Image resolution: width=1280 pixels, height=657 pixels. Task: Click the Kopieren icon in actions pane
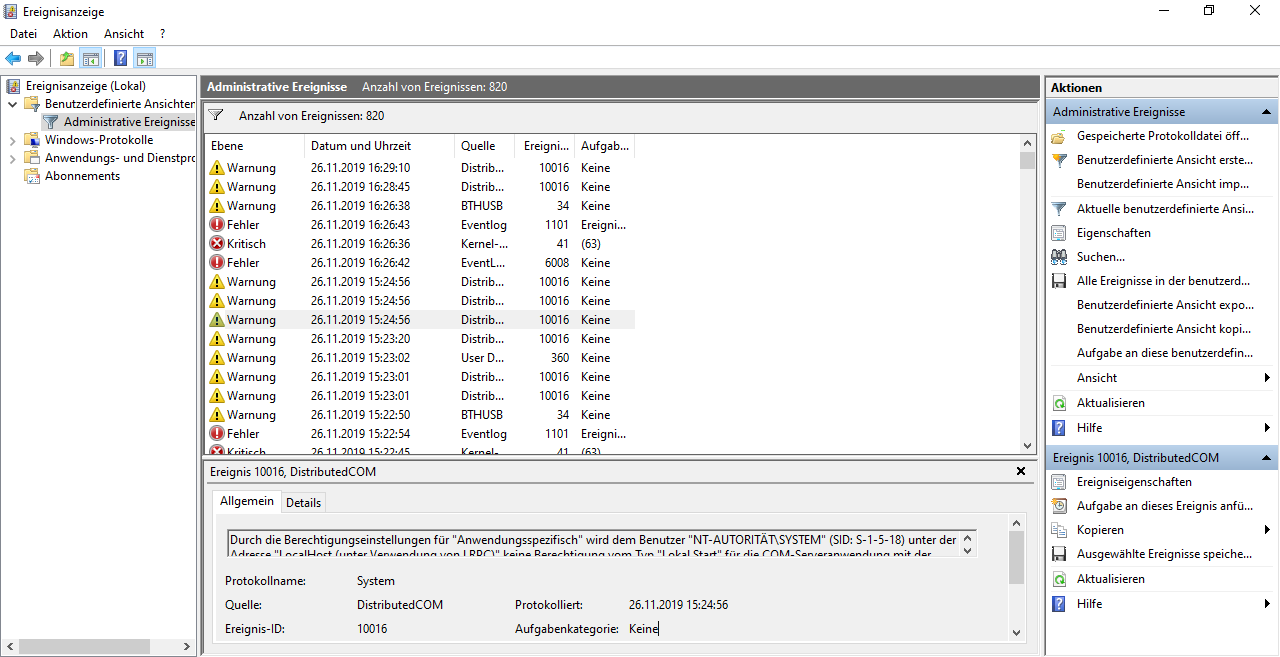click(1059, 530)
